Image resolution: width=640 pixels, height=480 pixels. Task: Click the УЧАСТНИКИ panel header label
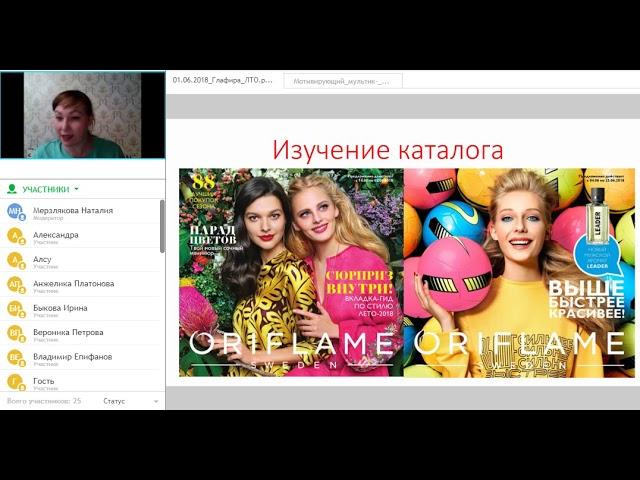tap(46, 189)
